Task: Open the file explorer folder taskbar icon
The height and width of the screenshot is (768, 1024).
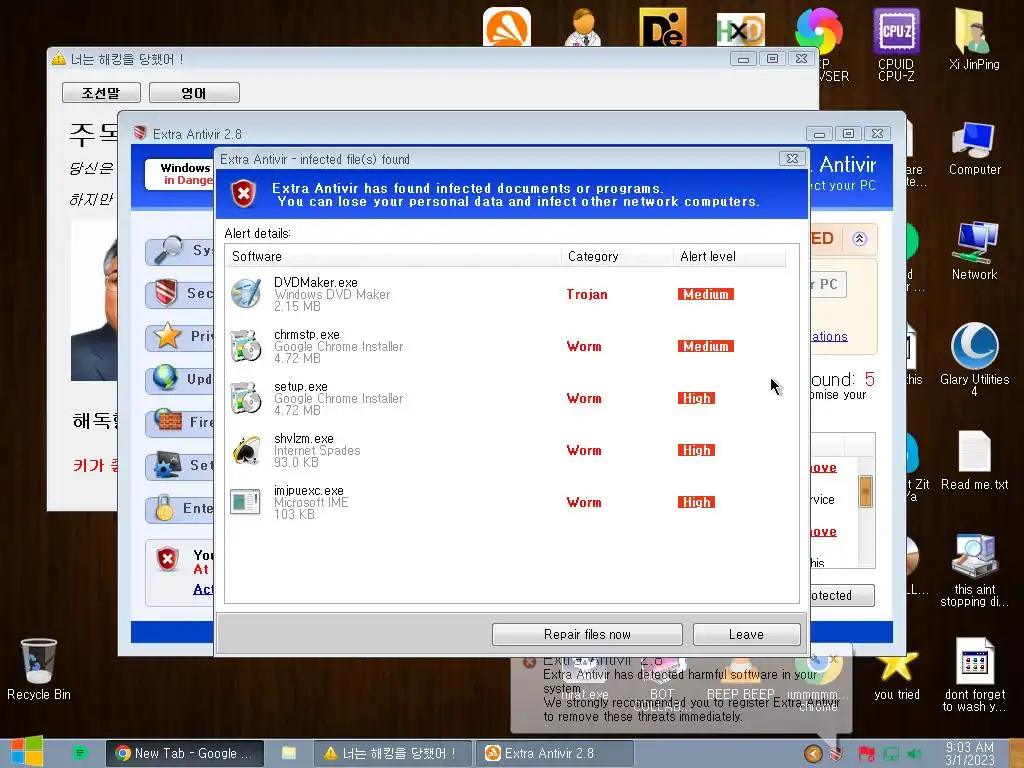Action: pos(289,753)
